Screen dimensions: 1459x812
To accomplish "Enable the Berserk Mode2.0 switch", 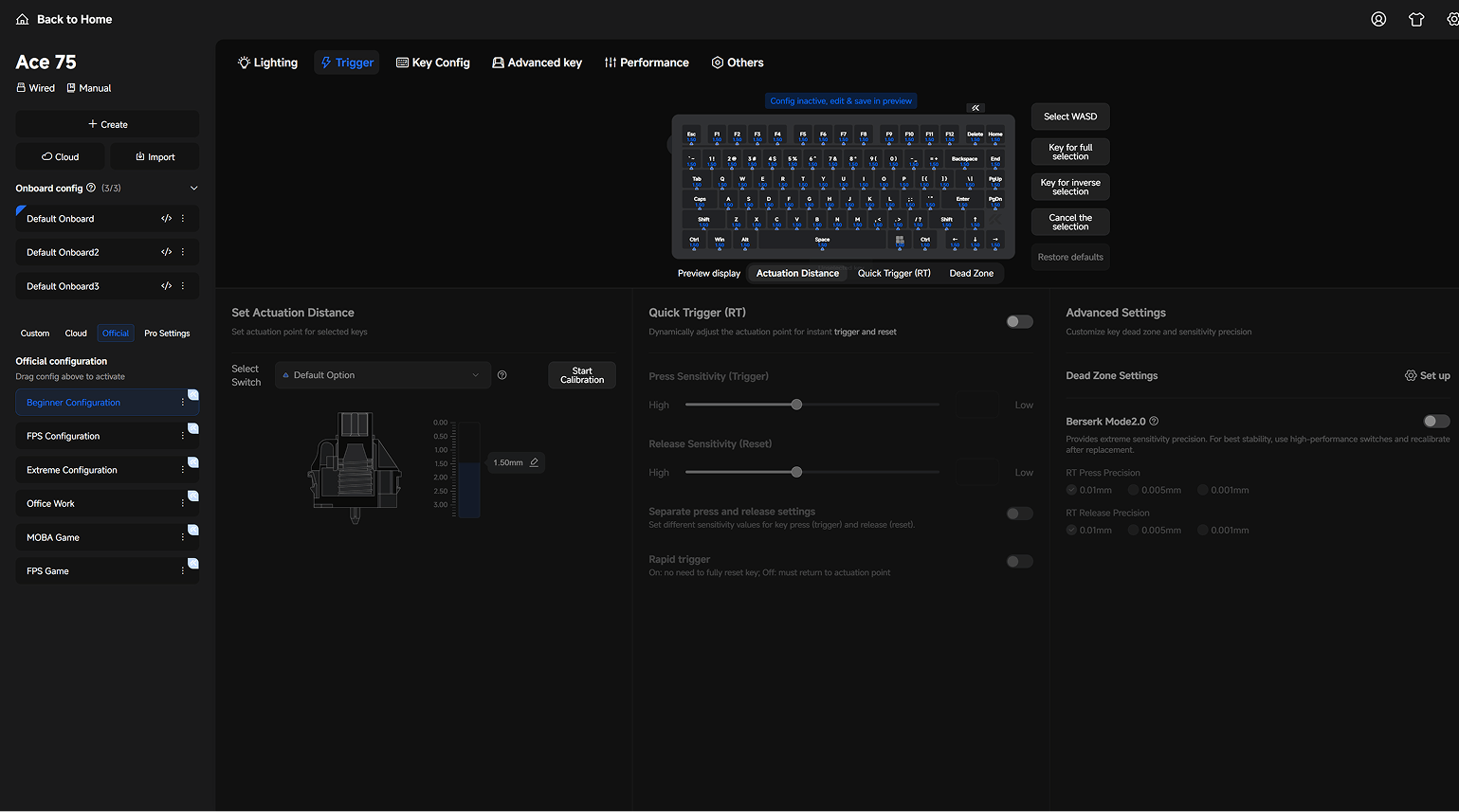I will pos(1436,421).
